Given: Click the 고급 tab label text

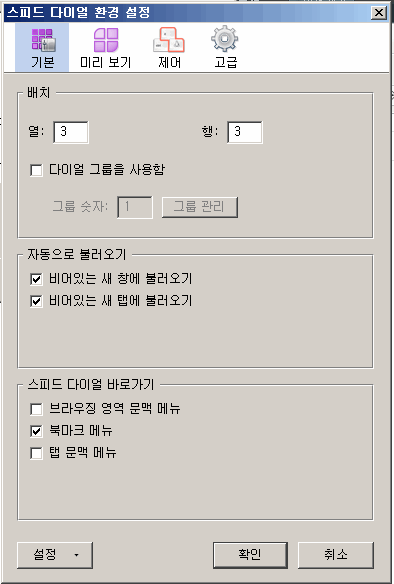Looking at the screenshot, I should [x=225, y=62].
